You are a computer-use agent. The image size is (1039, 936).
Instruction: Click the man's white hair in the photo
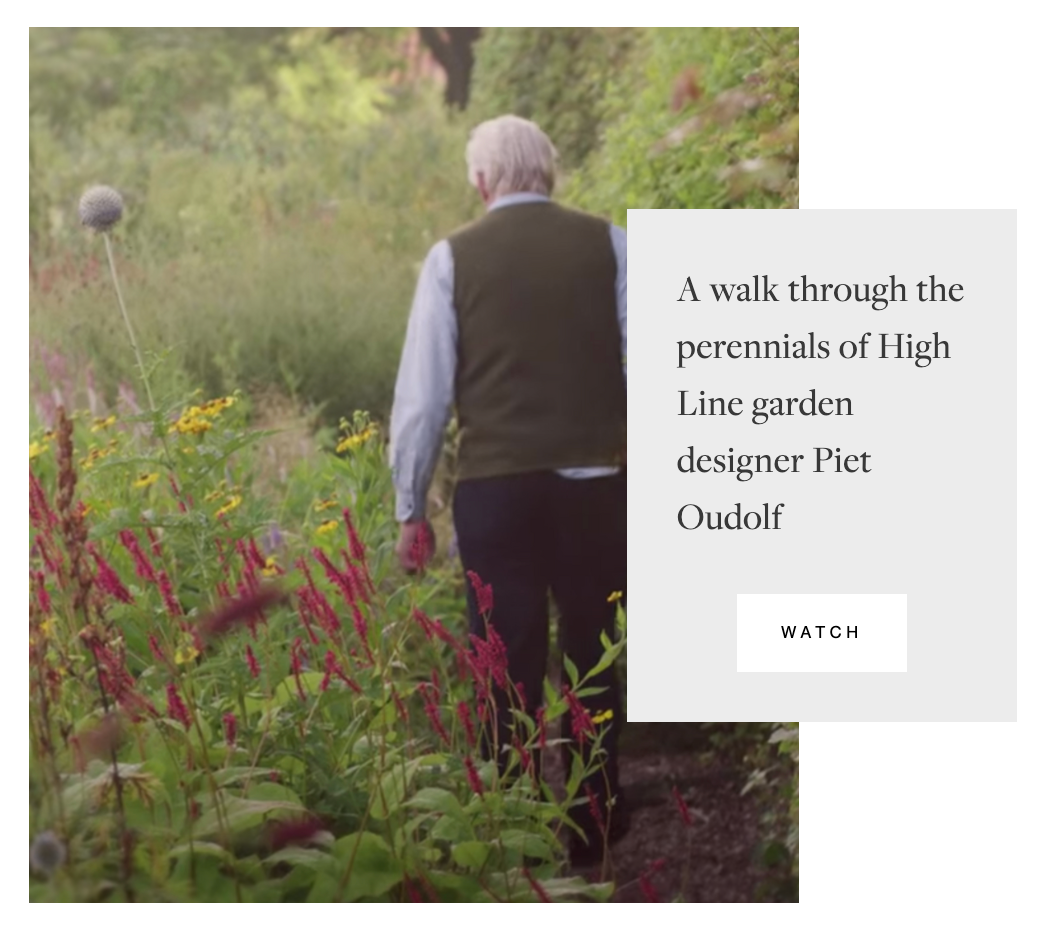(x=512, y=154)
